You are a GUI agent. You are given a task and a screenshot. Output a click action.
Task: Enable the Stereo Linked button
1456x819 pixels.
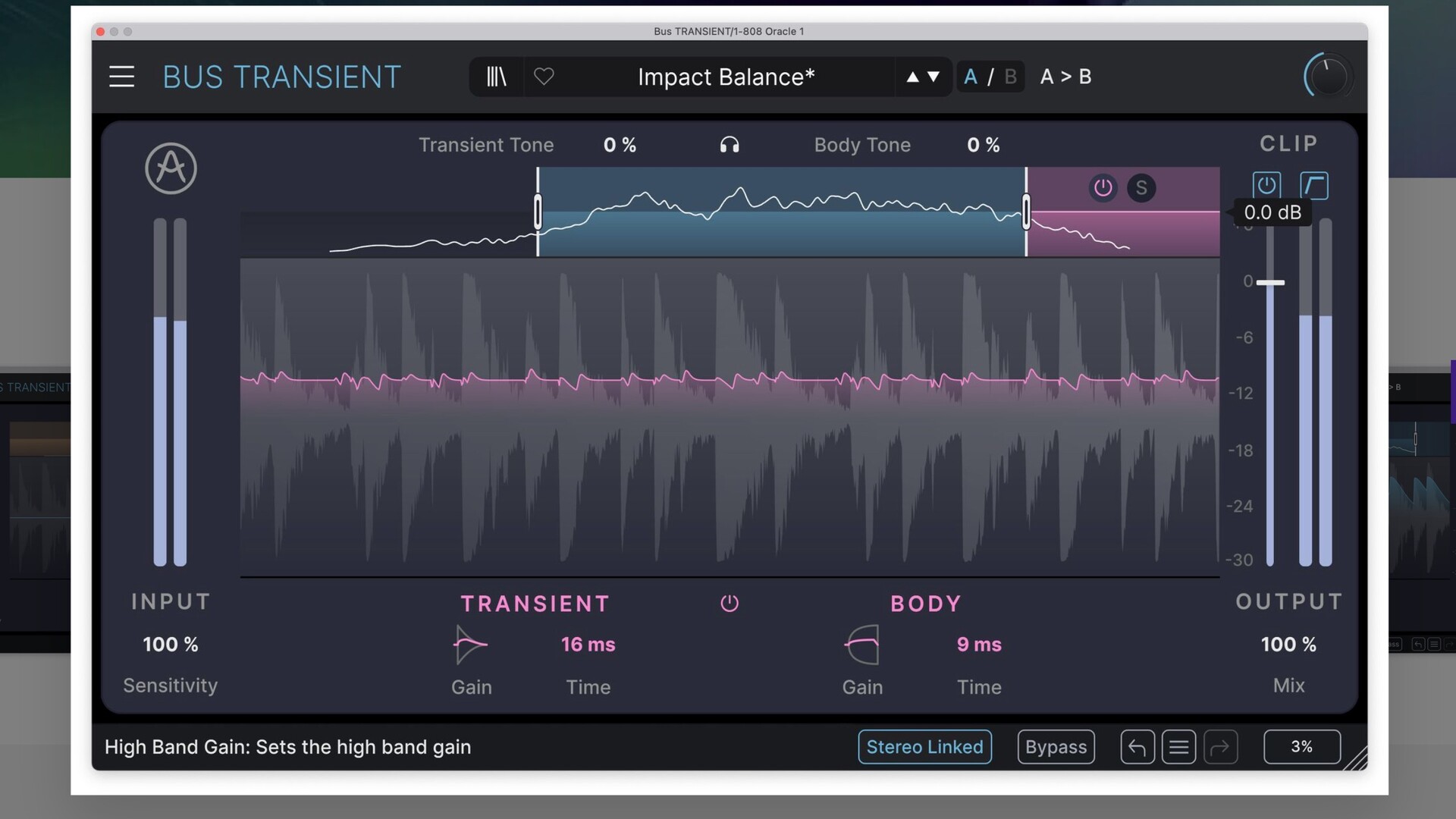(924, 747)
